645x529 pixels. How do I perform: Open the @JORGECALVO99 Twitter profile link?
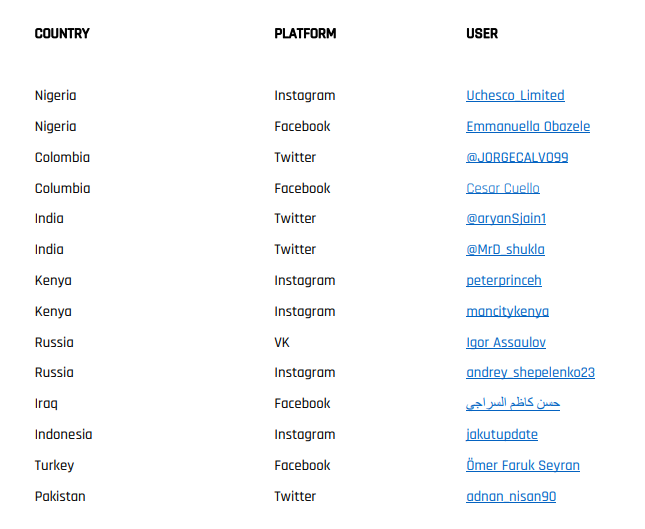coord(517,157)
